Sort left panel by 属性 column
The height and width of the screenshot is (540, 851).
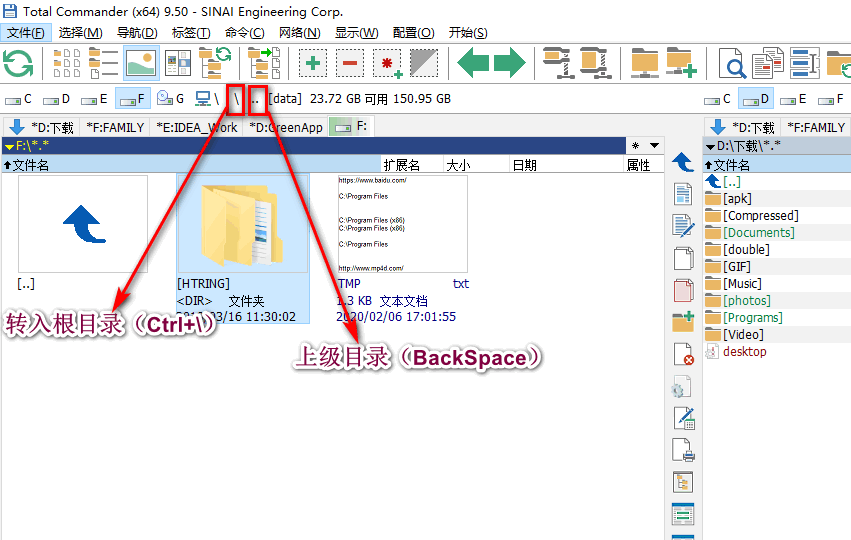(x=644, y=165)
